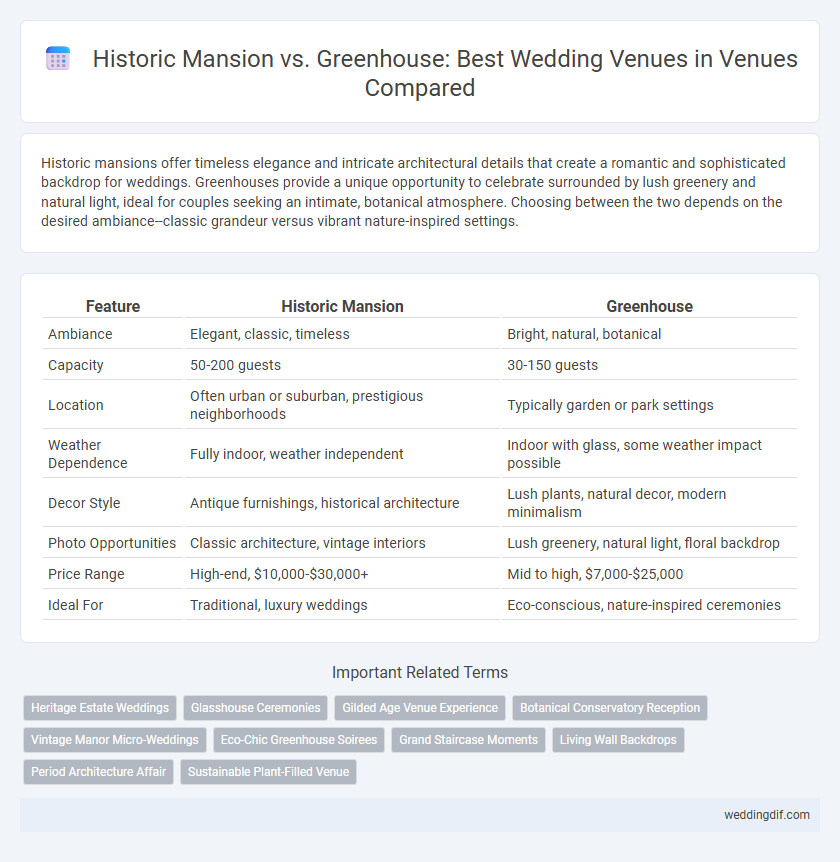The image size is (840, 862).
Task: Open the Eco-Chic Greenhouse Soirees tag
Action: coord(299,739)
